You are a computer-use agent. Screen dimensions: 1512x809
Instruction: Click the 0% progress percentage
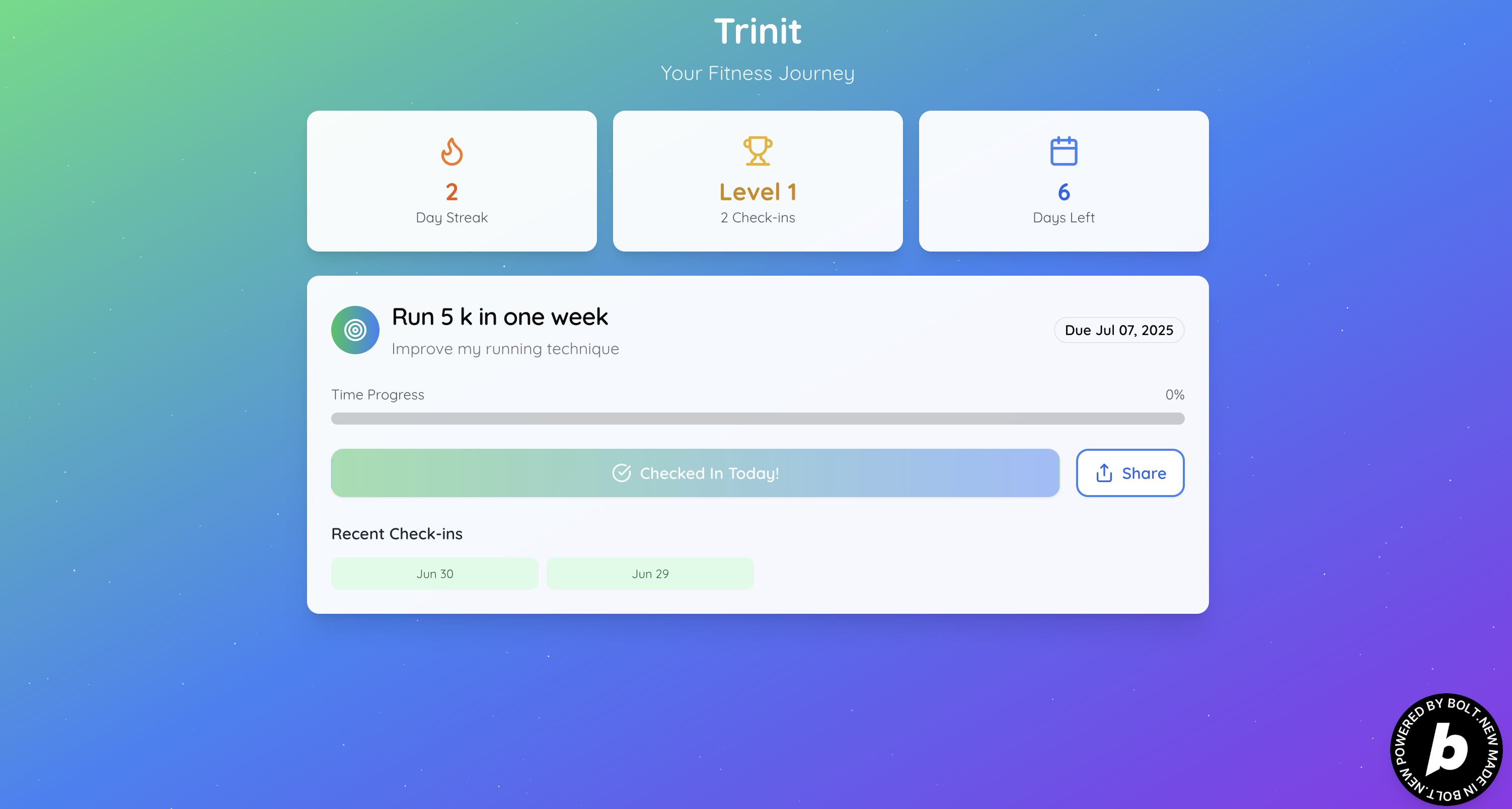[1174, 395]
